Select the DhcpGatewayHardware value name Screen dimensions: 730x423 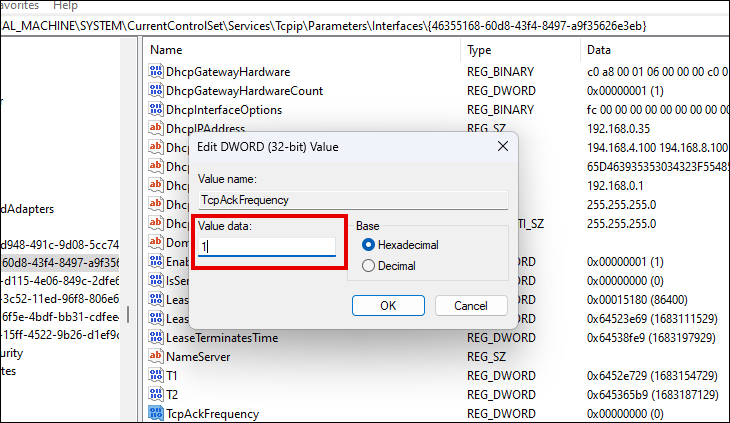coord(228,72)
